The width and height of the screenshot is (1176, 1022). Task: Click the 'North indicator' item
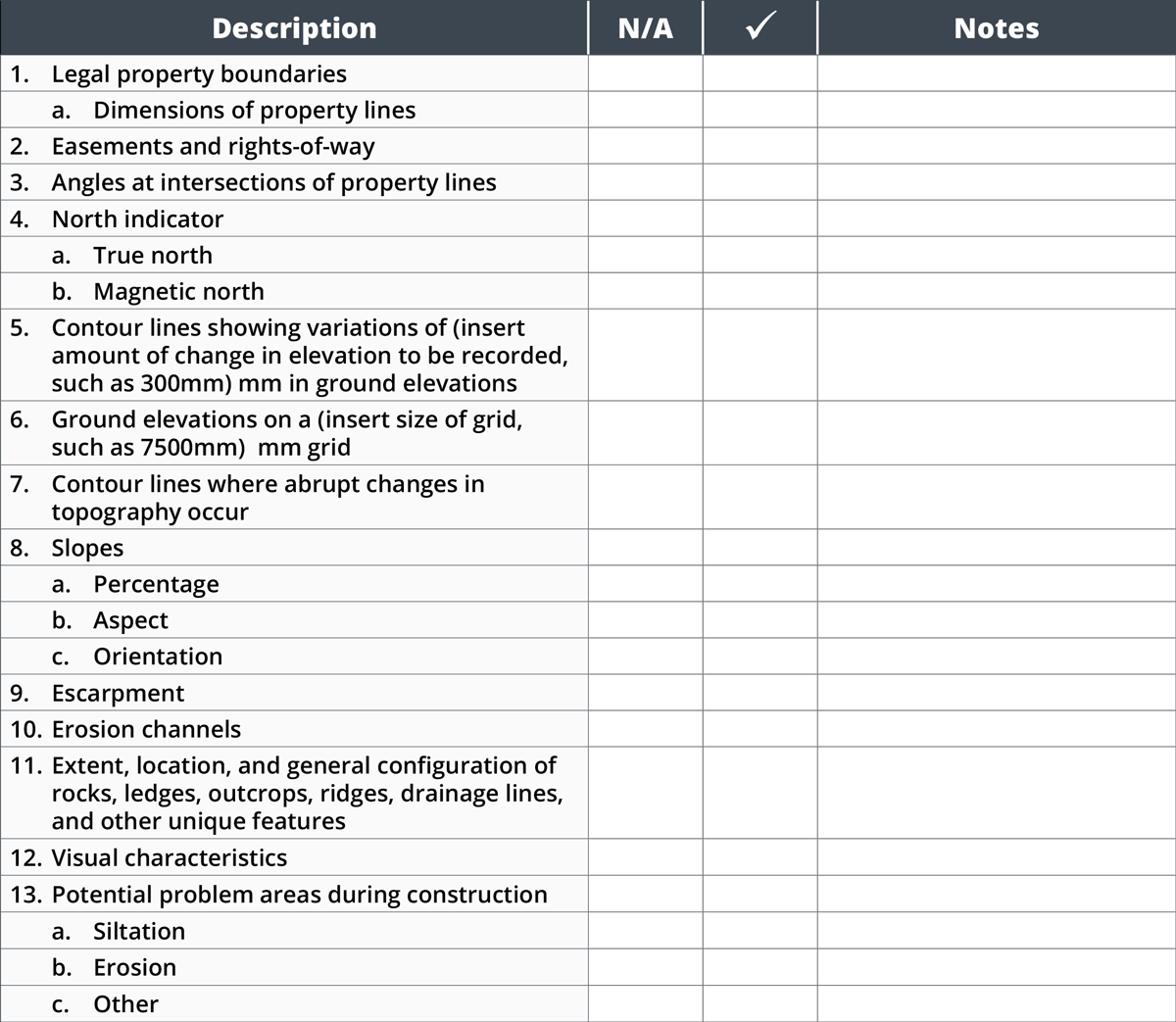pyautogui.click(x=137, y=219)
